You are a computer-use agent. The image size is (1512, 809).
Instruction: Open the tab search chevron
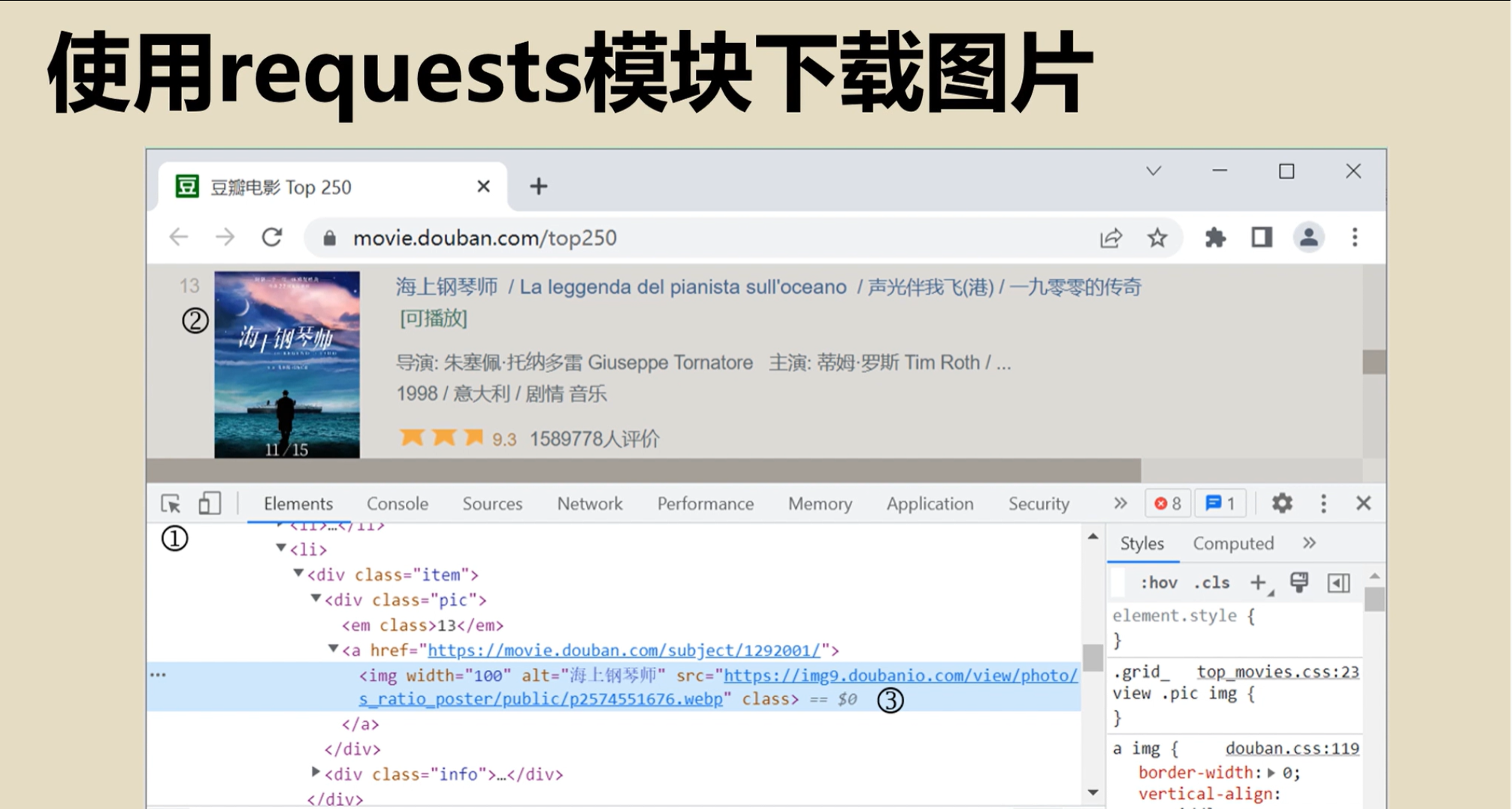(x=1154, y=171)
